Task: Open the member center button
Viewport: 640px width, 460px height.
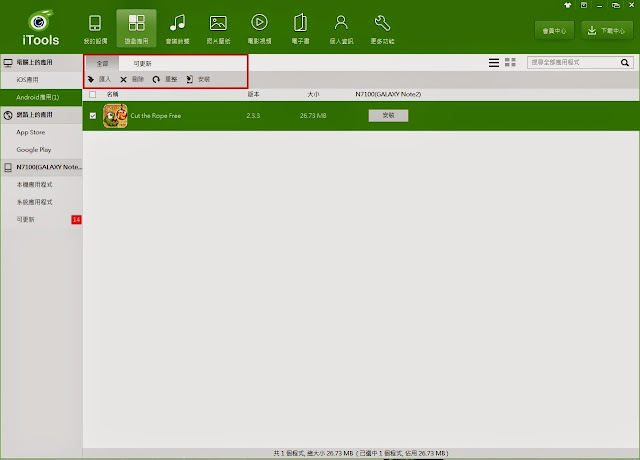Action: tap(554, 31)
